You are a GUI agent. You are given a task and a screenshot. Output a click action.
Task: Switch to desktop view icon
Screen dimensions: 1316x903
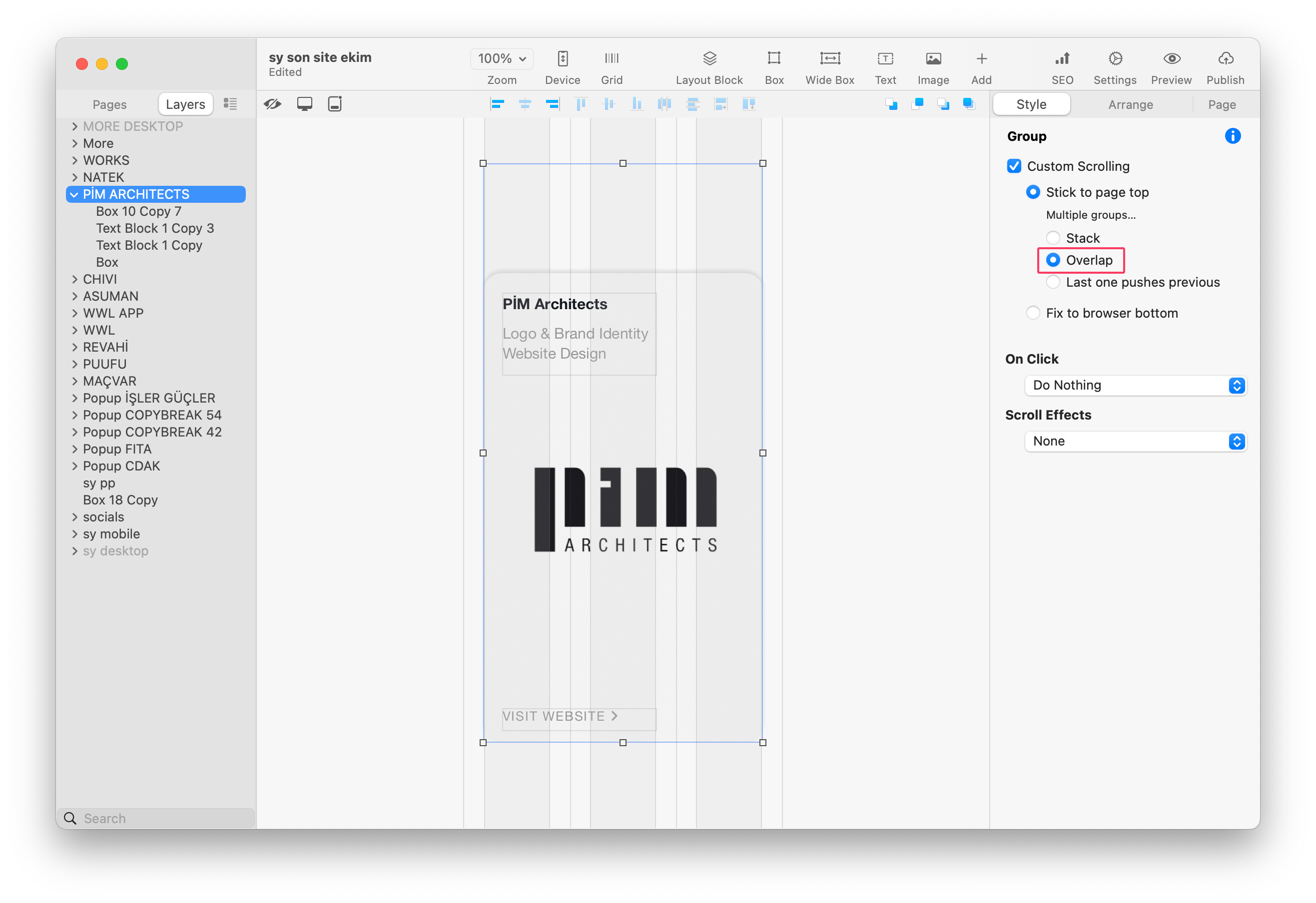[x=304, y=104]
